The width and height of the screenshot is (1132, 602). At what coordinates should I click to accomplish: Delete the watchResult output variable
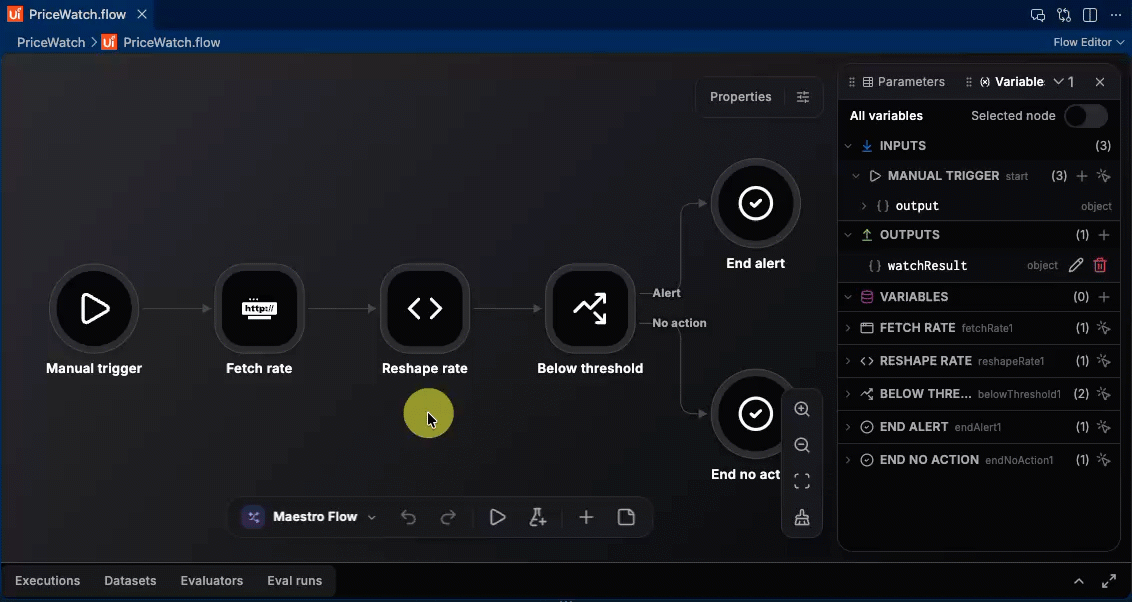(x=1100, y=265)
